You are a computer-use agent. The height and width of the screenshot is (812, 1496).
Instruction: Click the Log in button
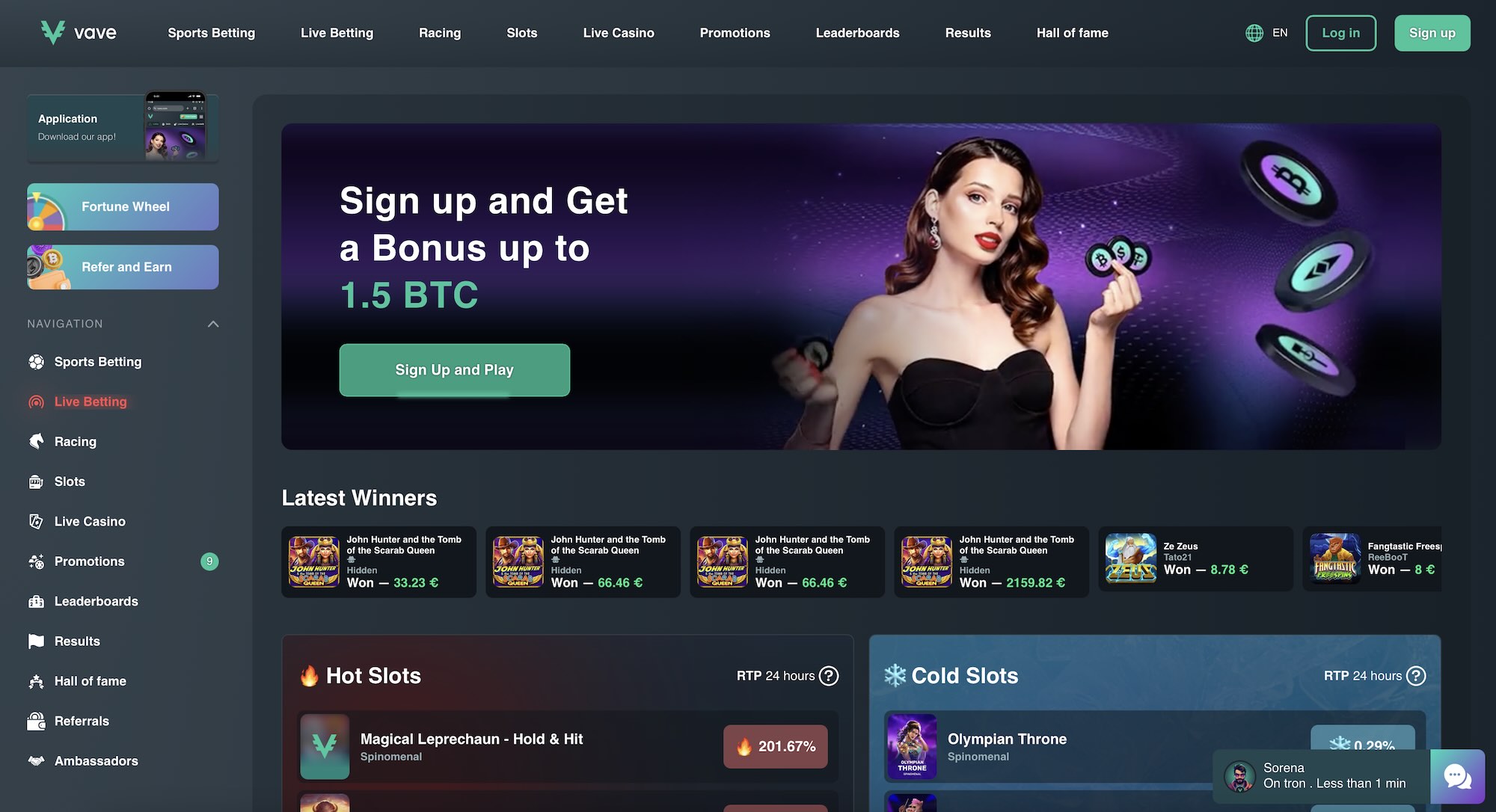(1340, 33)
